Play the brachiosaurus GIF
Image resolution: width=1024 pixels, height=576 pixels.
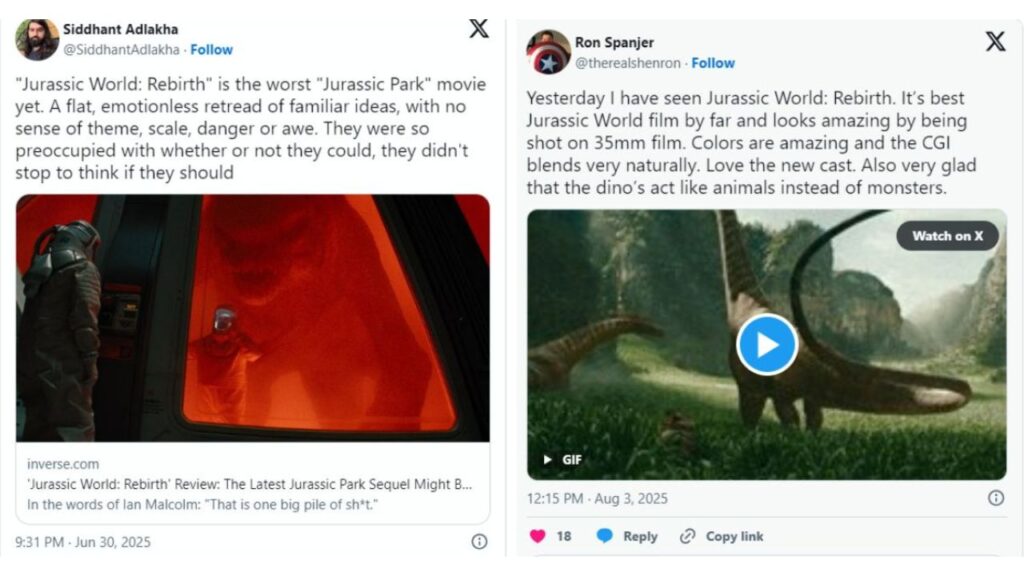(766, 343)
